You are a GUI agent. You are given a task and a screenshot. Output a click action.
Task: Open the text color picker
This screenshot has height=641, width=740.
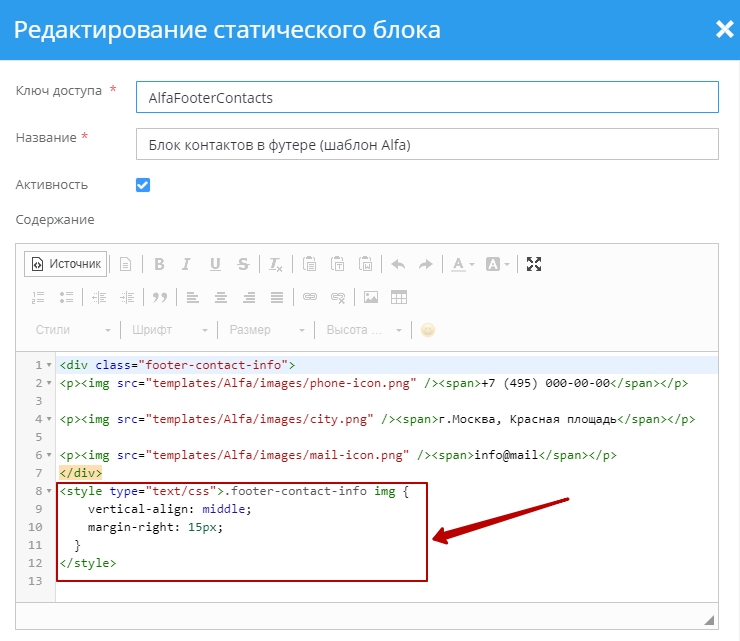click(461, 264)
